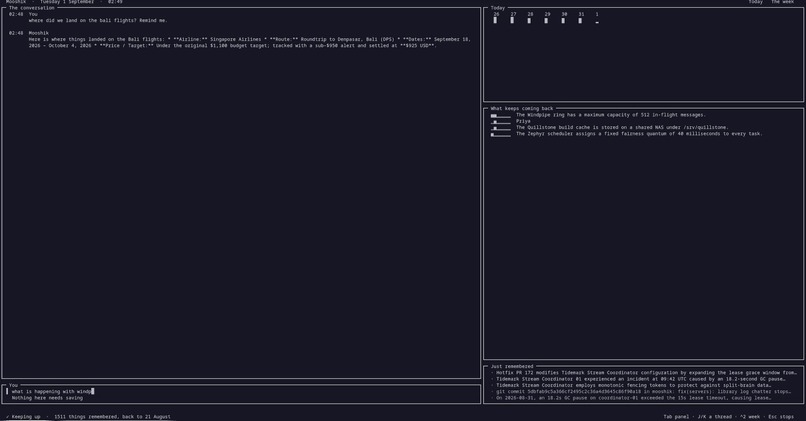Click the Tab panel shortcut hint
Screen dimensions: 806x421
coord(676,417)
